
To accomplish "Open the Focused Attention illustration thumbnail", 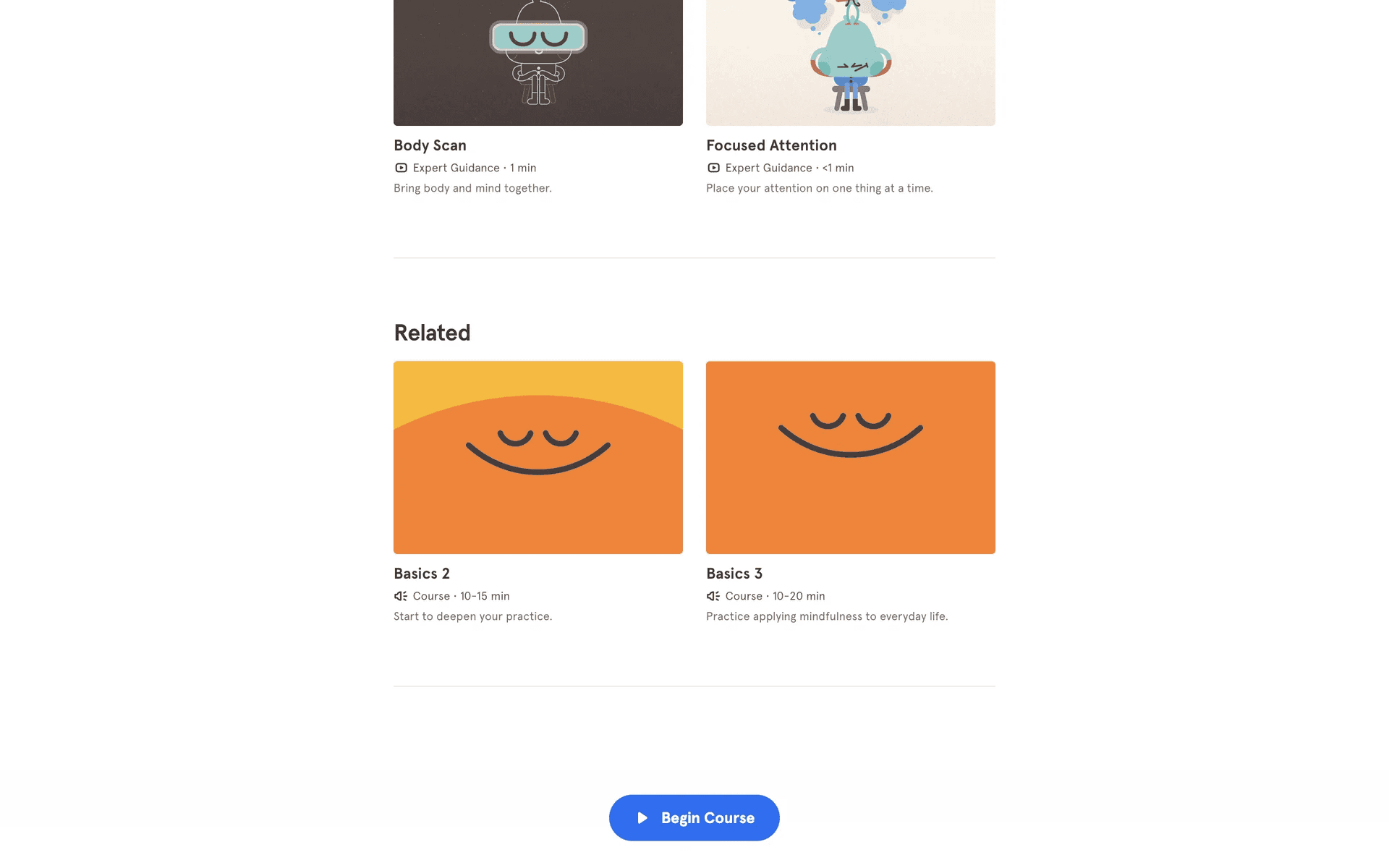I will coord(851,63).
